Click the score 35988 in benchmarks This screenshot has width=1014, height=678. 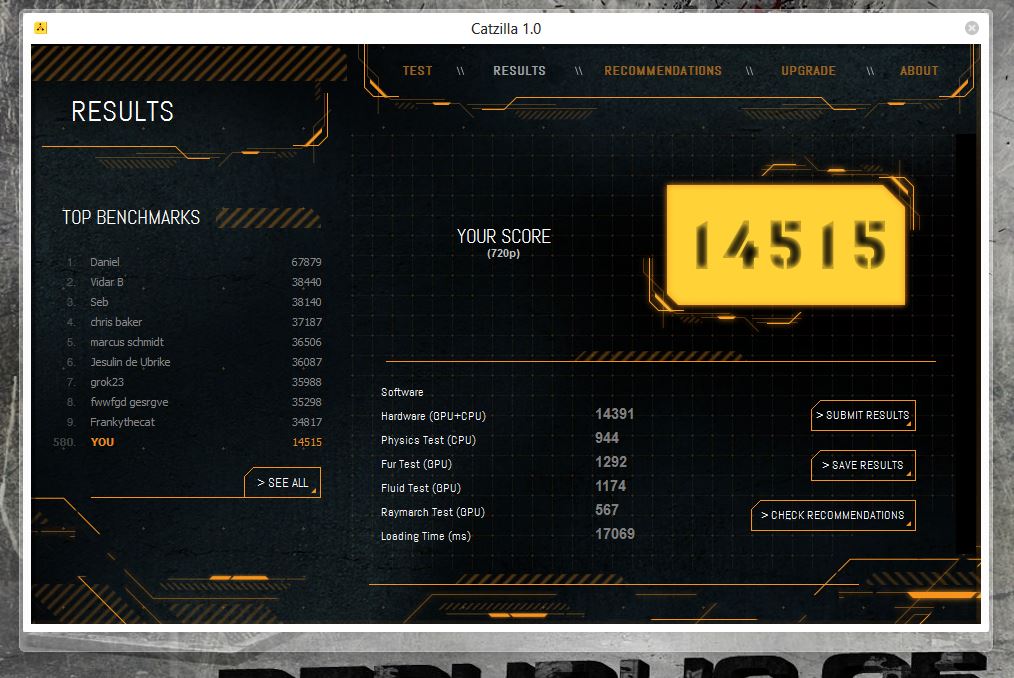(306, 382)
